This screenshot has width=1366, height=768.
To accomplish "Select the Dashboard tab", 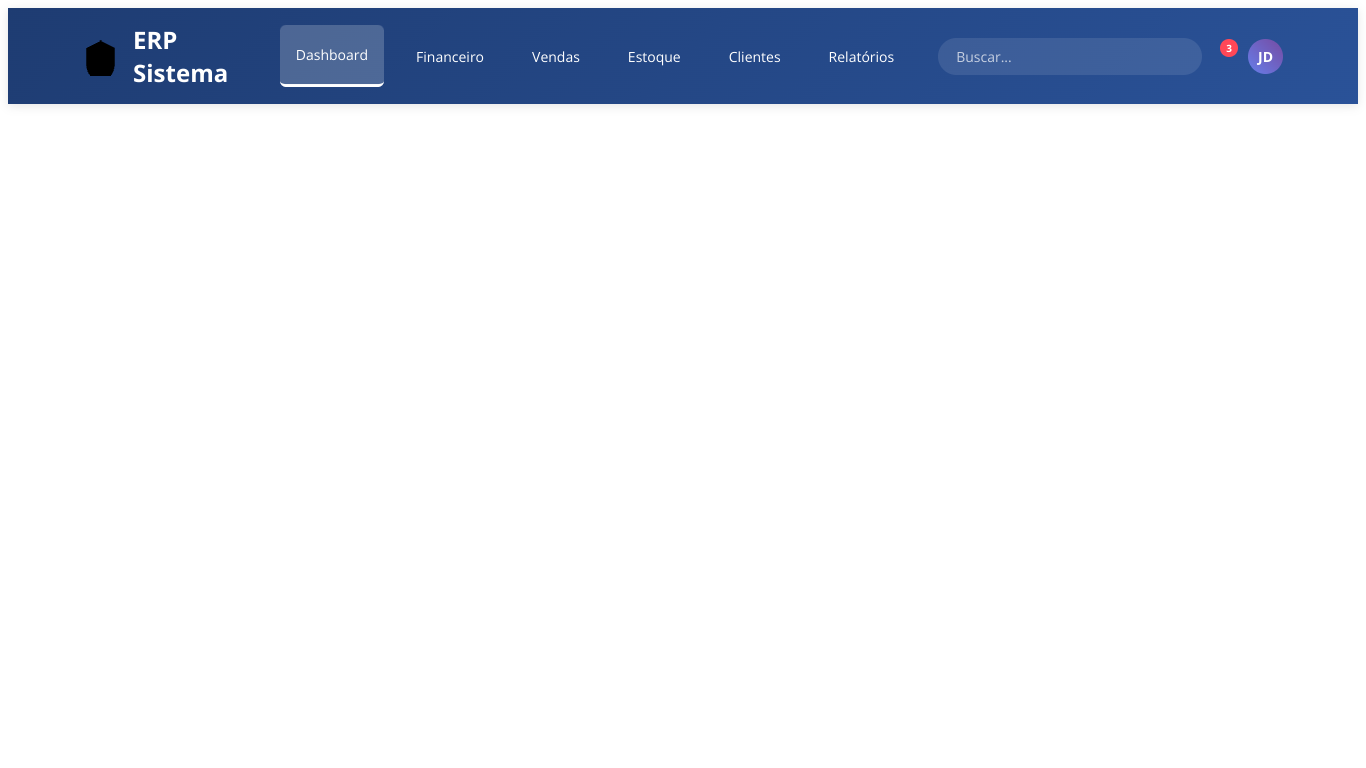I will (x=332, y=55).
